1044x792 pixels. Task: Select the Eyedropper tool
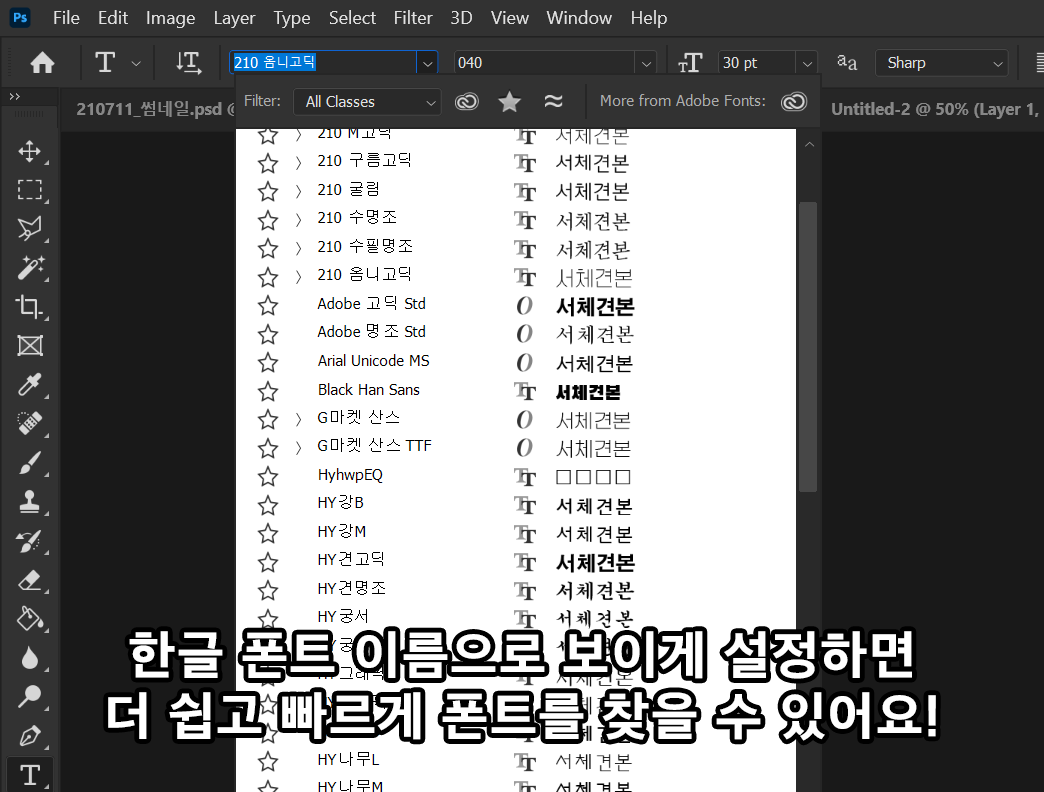click(x=30, y=384)
